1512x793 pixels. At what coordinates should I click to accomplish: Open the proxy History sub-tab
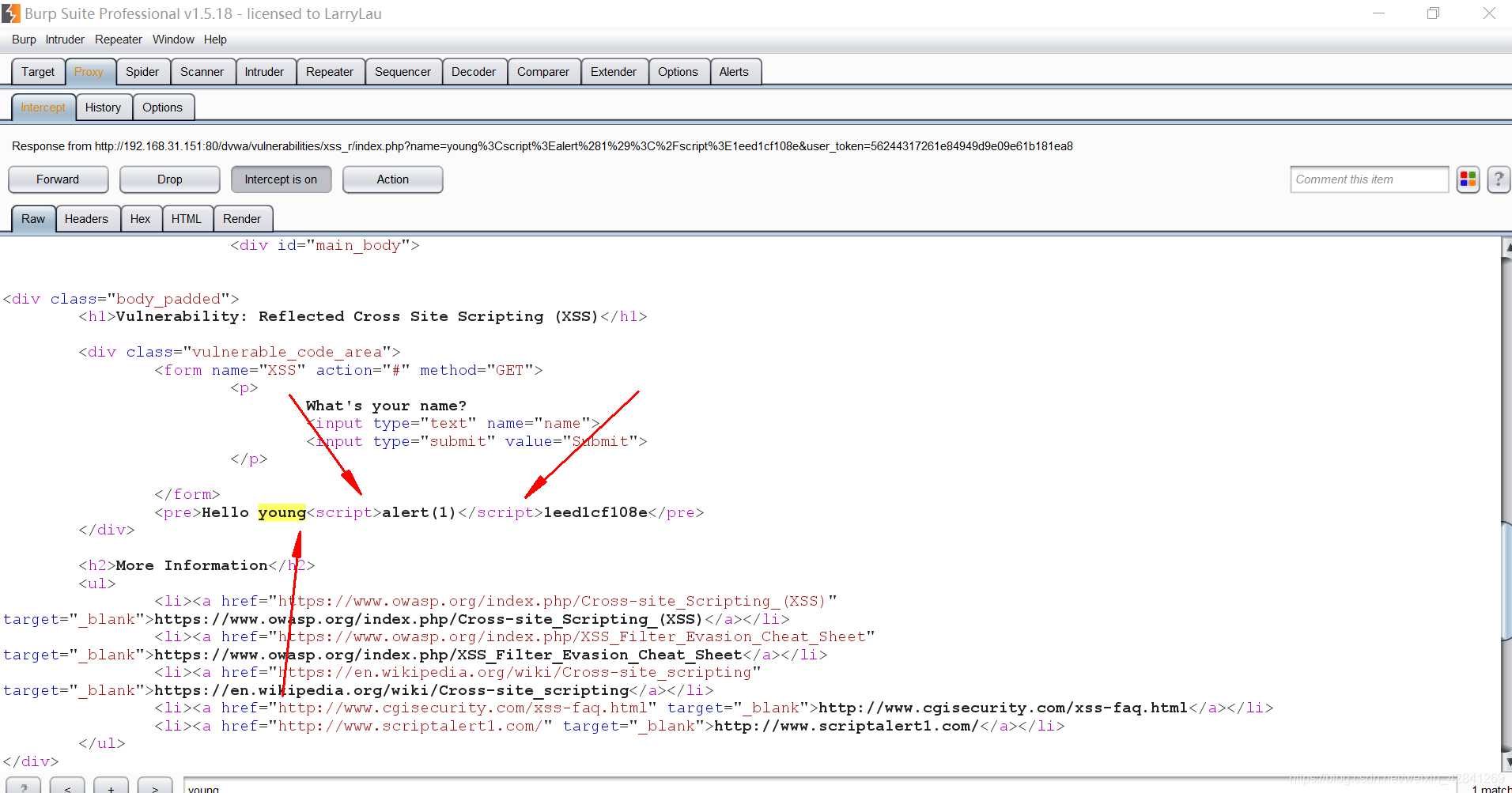(104, 108)
